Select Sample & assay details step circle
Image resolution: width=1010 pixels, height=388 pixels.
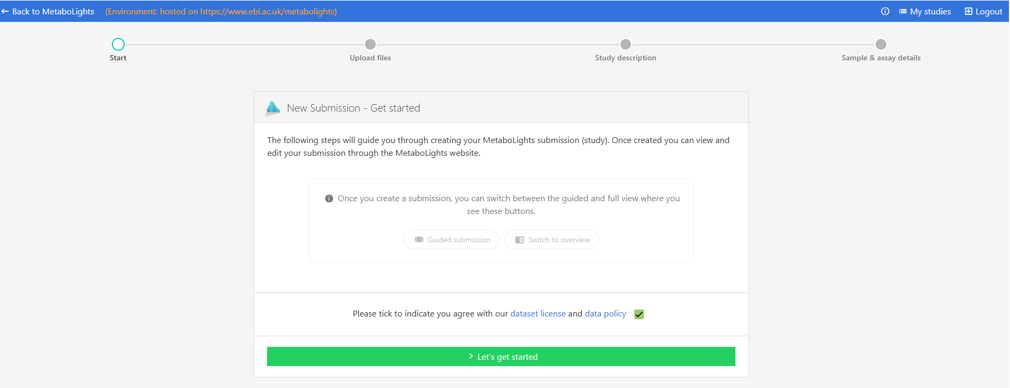[x=881, y=44]
